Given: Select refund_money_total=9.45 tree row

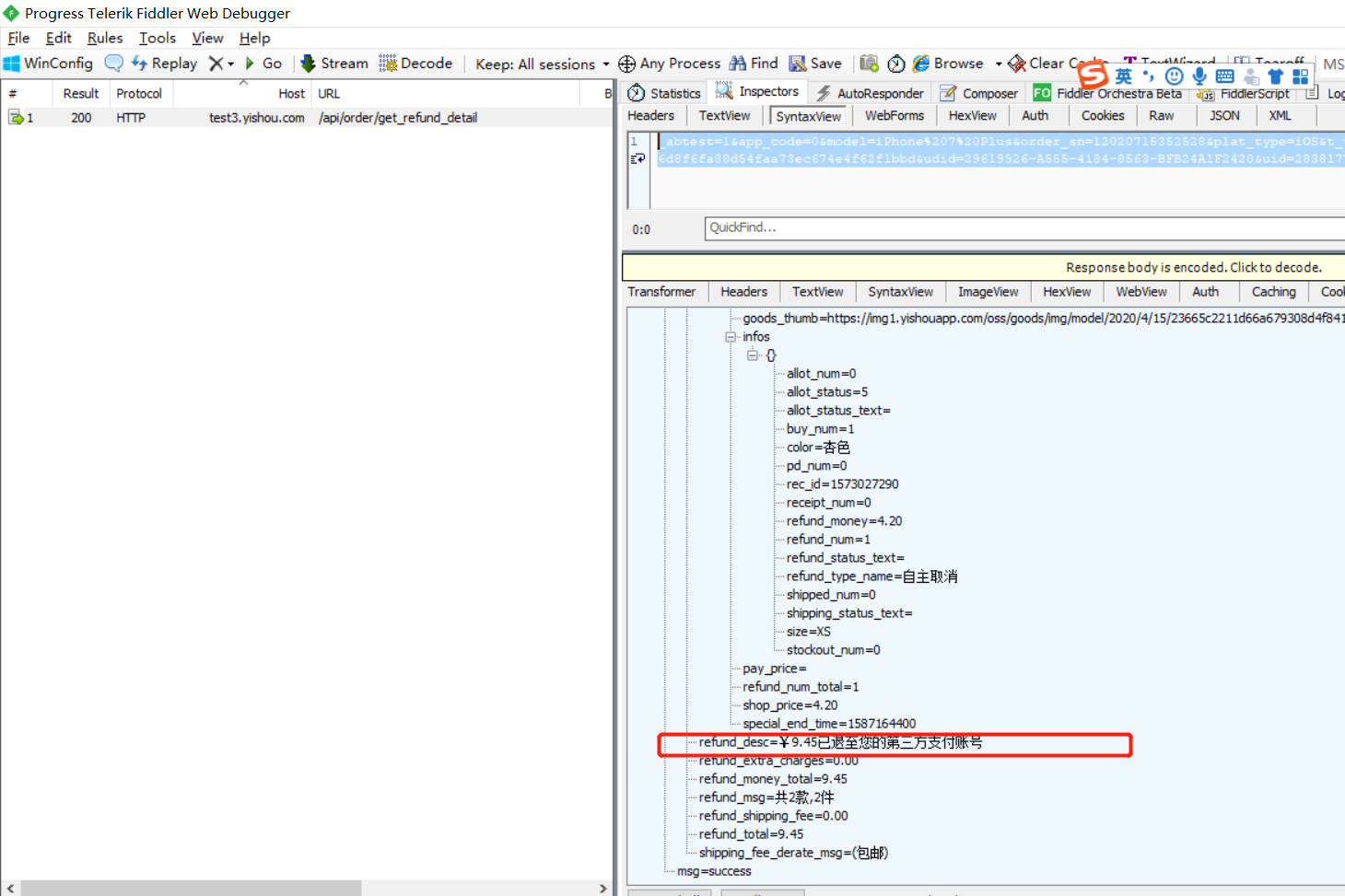Looking at the screenshot, I should (773, 779).
